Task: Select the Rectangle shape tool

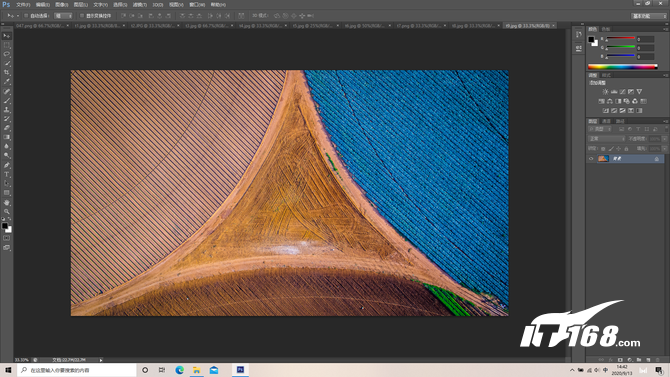Action: pos(6,193)
